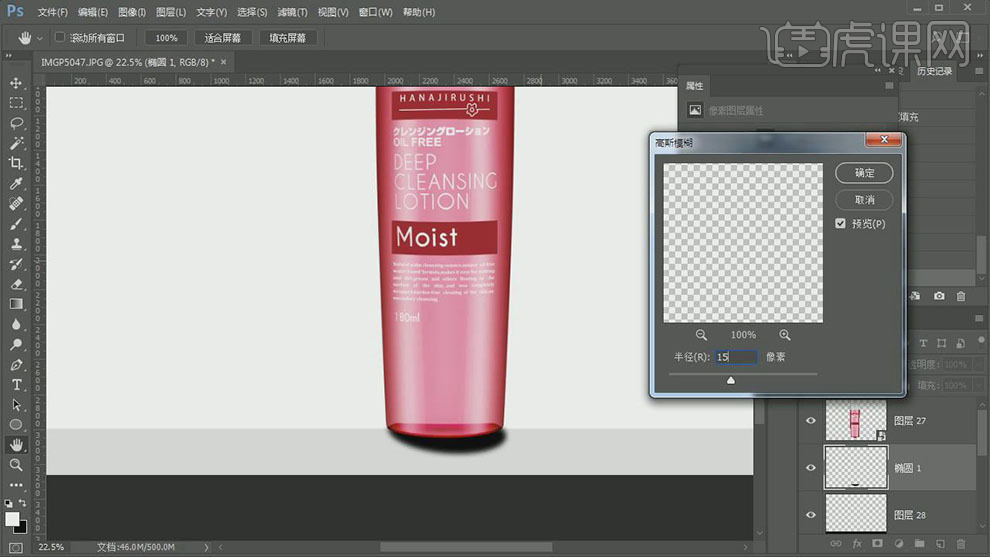Click zoom in icon in Gaussian Blur preview
The image size is (990, 557).
tap(785, 335)
